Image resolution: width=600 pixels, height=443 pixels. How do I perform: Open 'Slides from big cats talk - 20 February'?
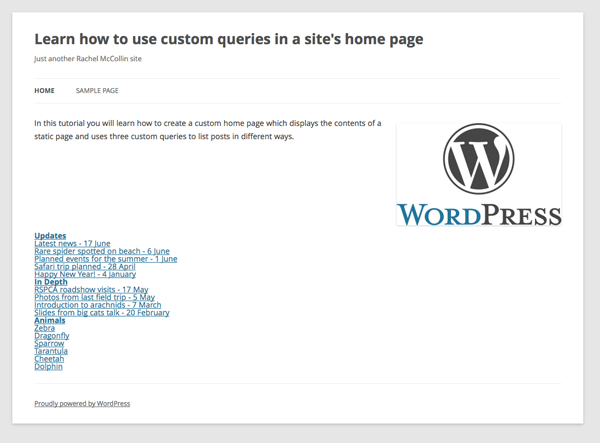pos(102,313)
